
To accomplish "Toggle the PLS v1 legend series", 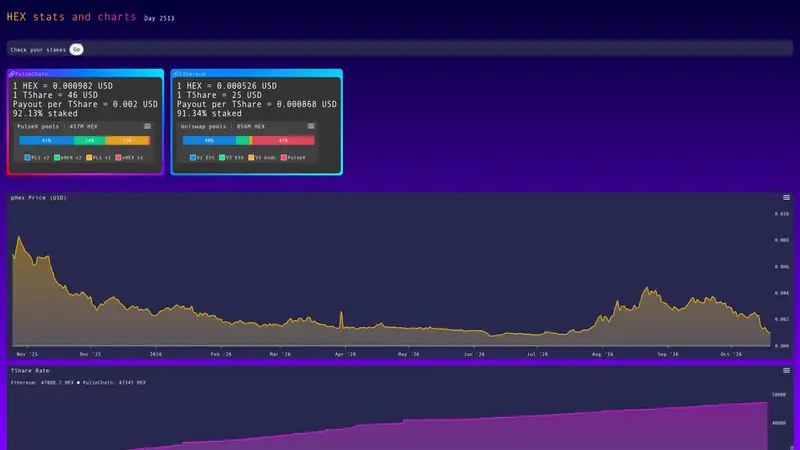I will point(98,158).
